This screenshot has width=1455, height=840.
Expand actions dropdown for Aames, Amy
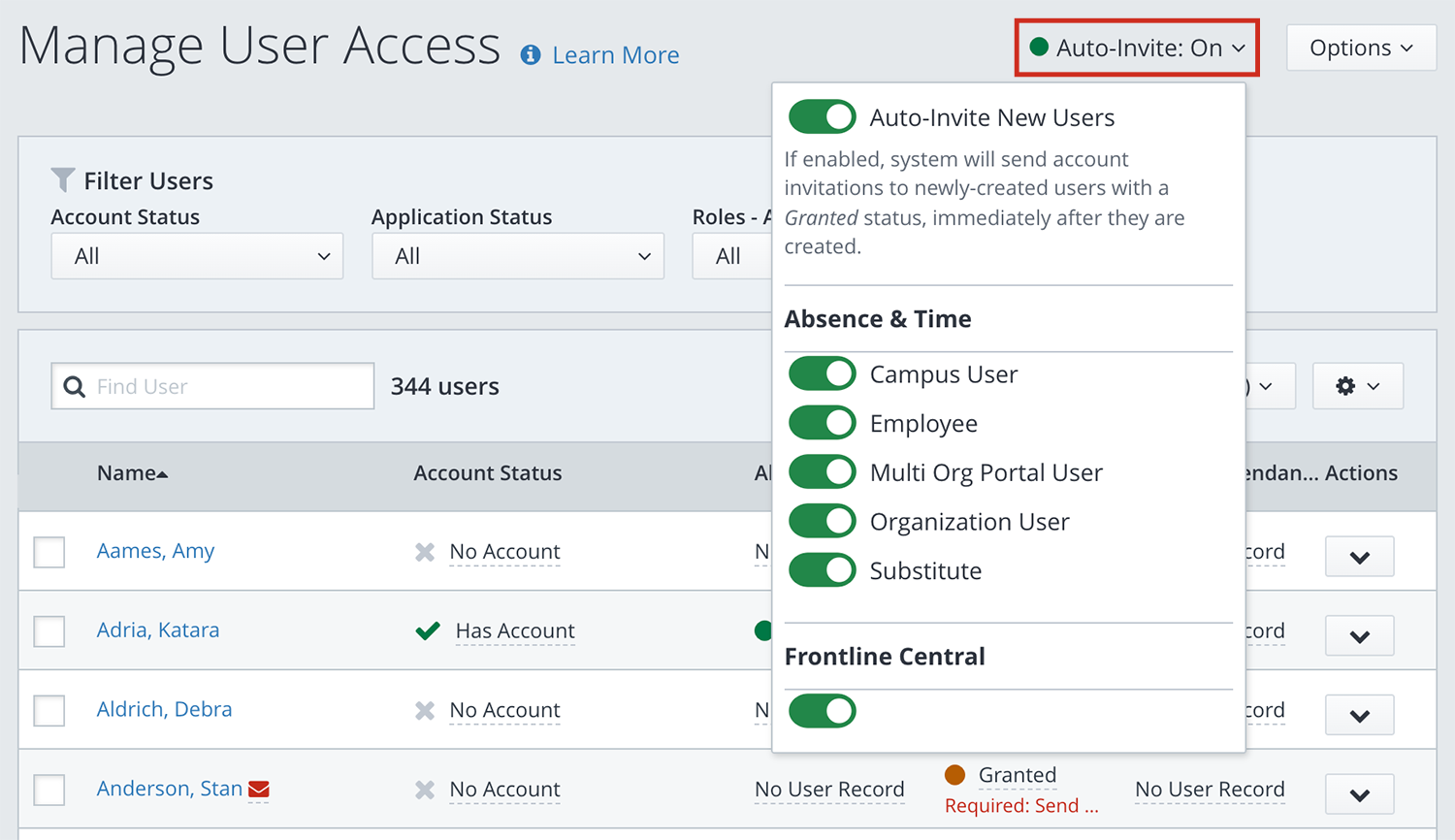click(1359, 557)
